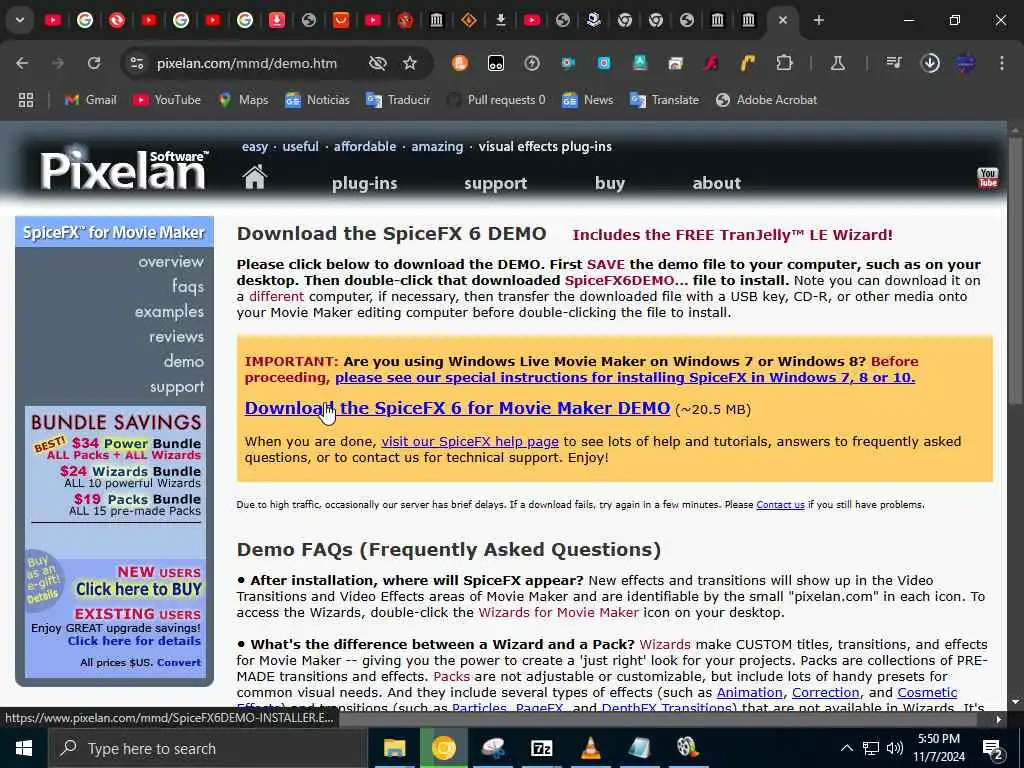
Task: View site information next to URL
Action: click(136, 63)
